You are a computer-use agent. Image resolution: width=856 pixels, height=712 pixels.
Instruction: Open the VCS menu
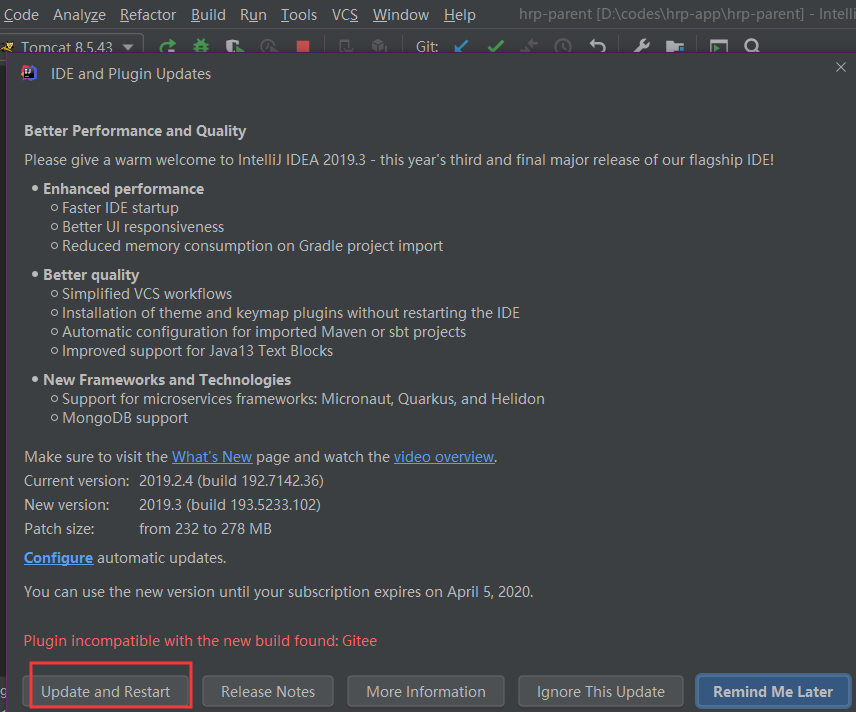345,15
